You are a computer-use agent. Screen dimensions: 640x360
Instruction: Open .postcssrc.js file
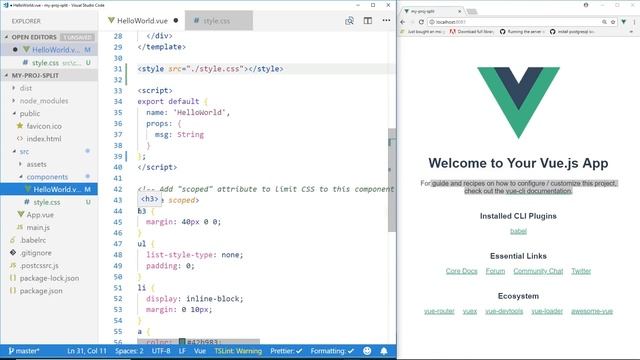[x=39, y=265]
